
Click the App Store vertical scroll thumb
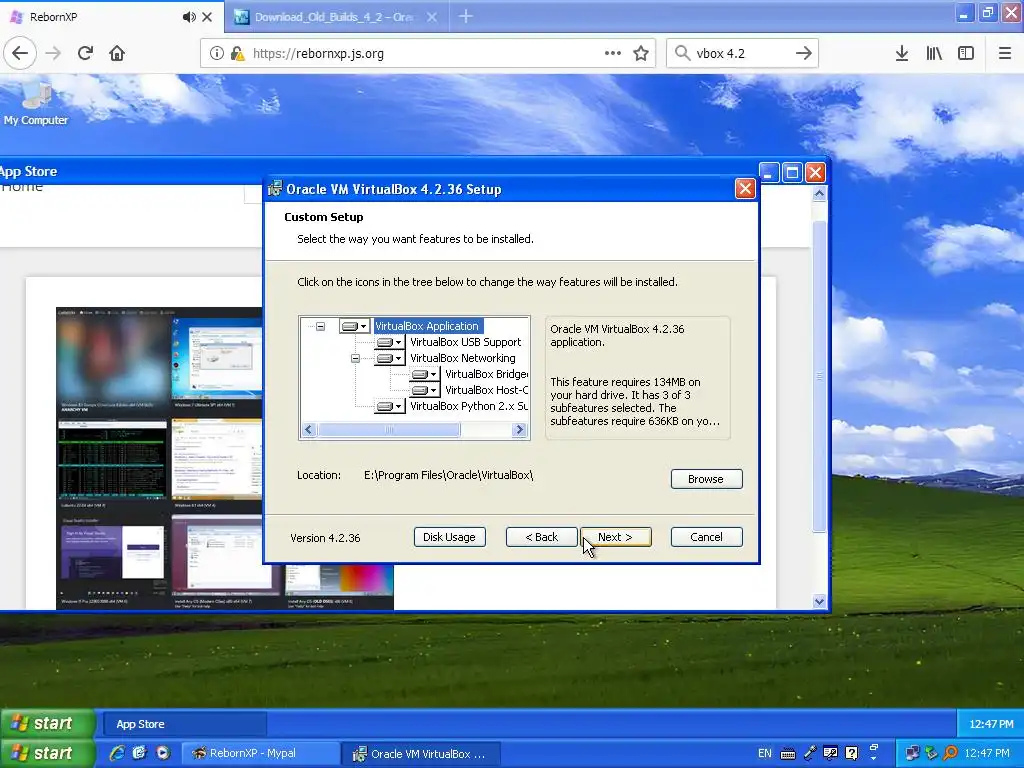pos(820,377)
